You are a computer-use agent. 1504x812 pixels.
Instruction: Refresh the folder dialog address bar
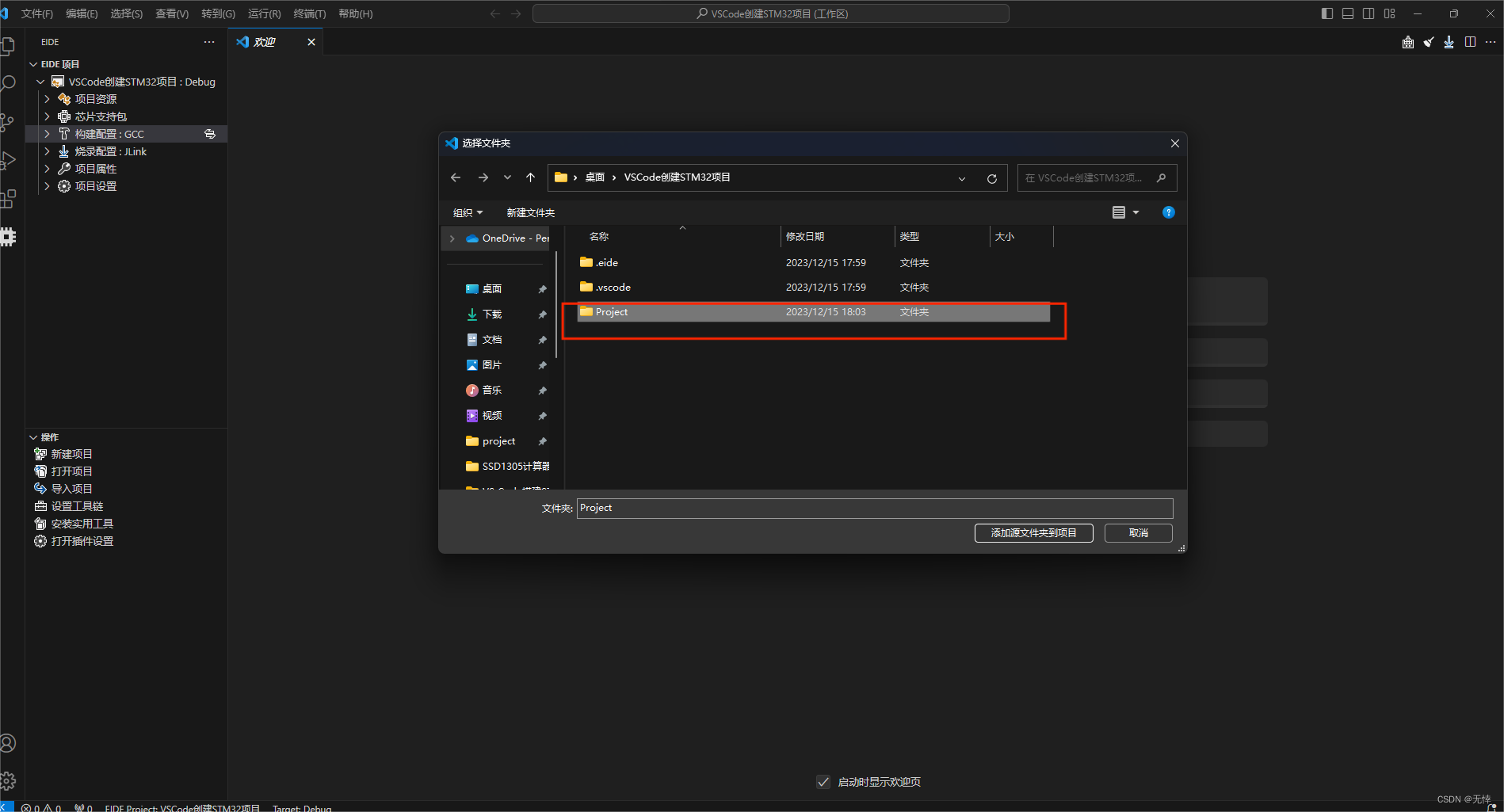(x=991, y=178)
